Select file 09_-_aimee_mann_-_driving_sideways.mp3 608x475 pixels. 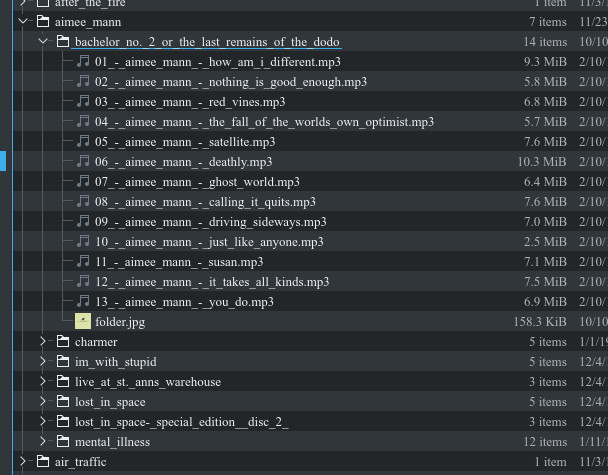[x=211, y=222]
